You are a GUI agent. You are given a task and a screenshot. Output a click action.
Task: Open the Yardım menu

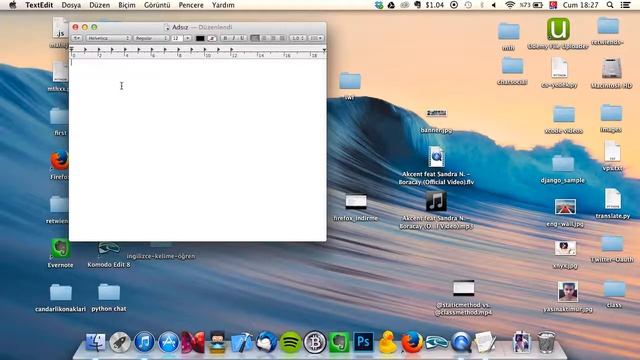coord(223,5)
